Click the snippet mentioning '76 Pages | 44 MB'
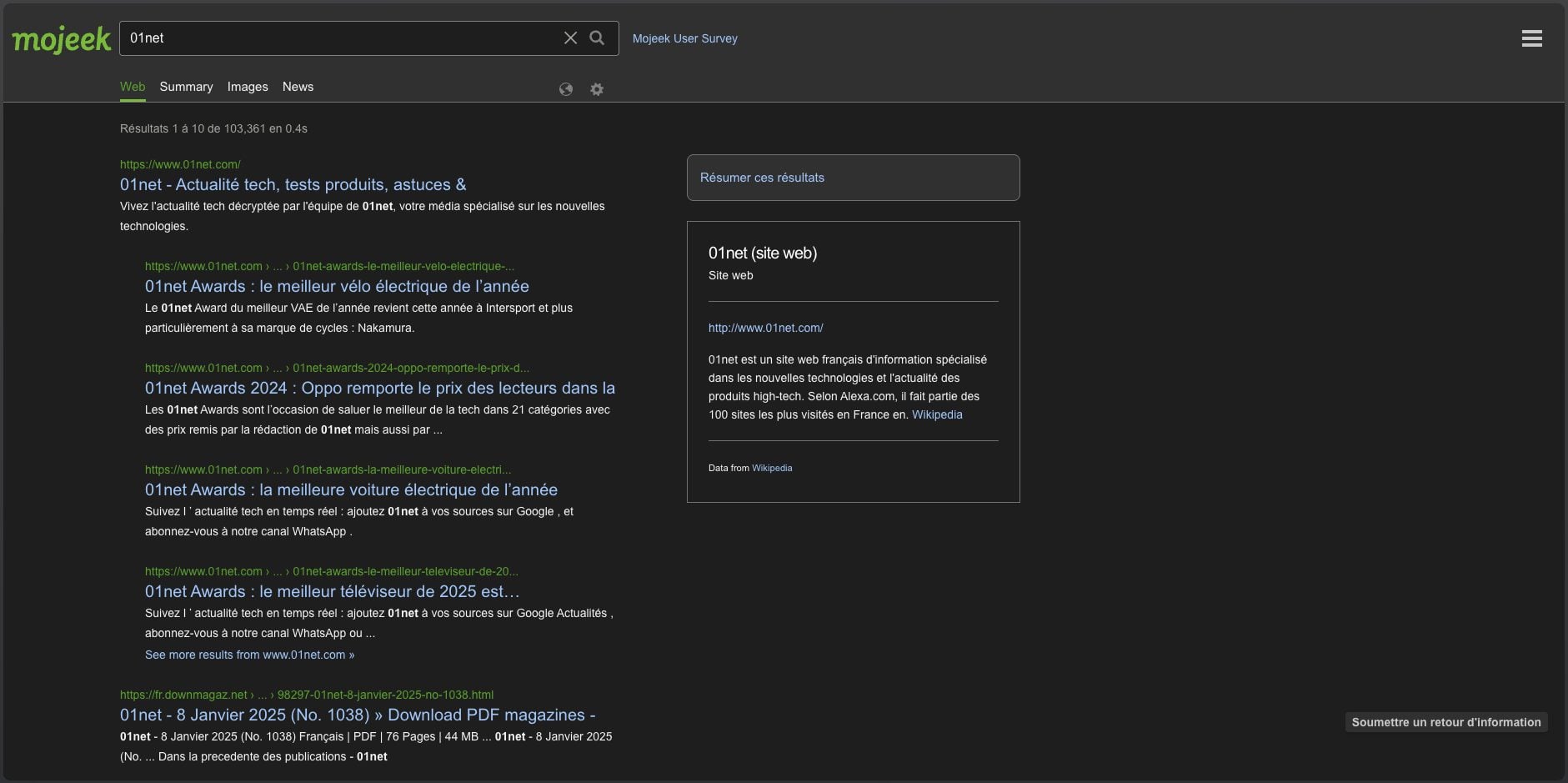 pyautogui.click(x=366, y=746)
